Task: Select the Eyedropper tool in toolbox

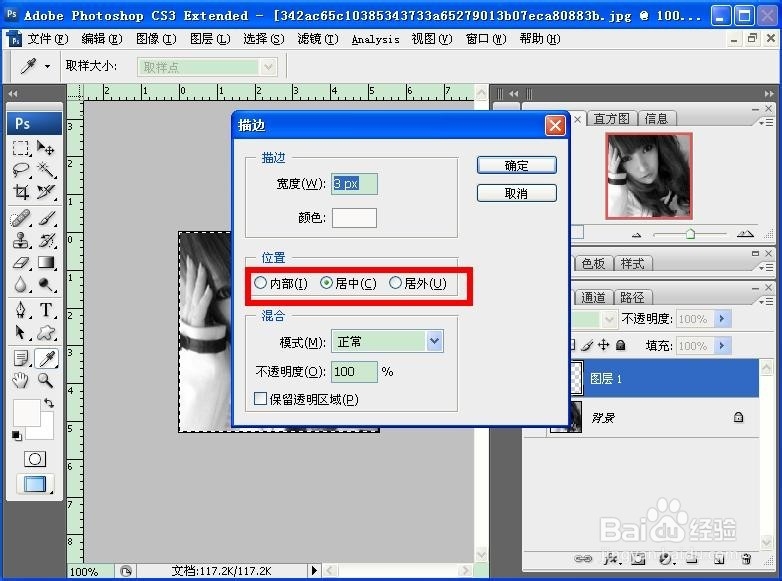Action: (x=47, y=358)
